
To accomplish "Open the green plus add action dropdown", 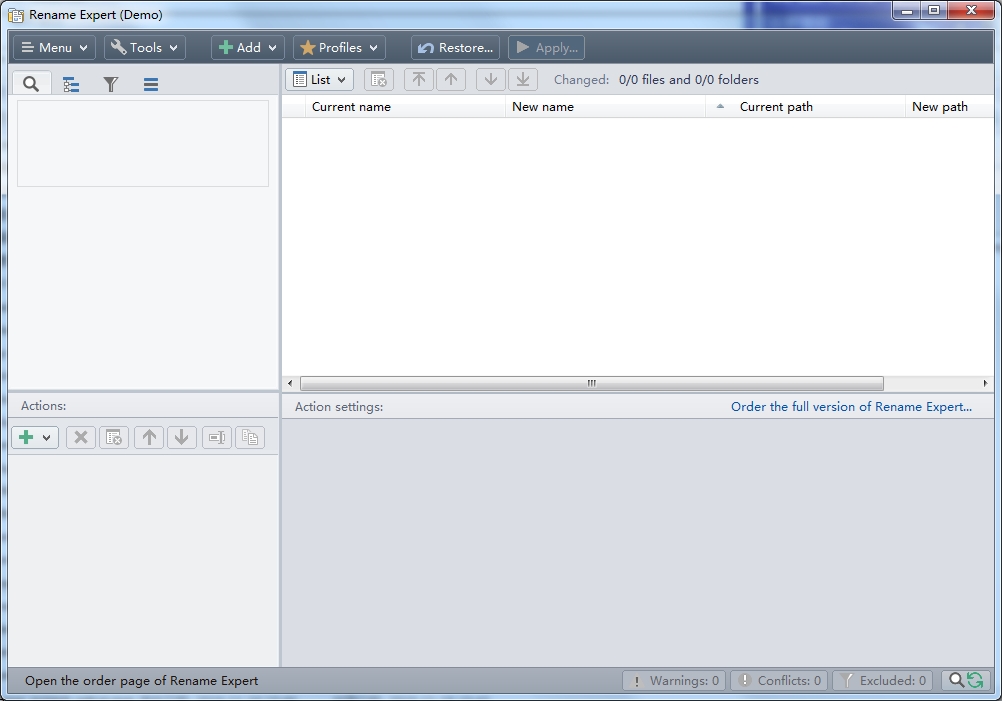I will 35,438.
